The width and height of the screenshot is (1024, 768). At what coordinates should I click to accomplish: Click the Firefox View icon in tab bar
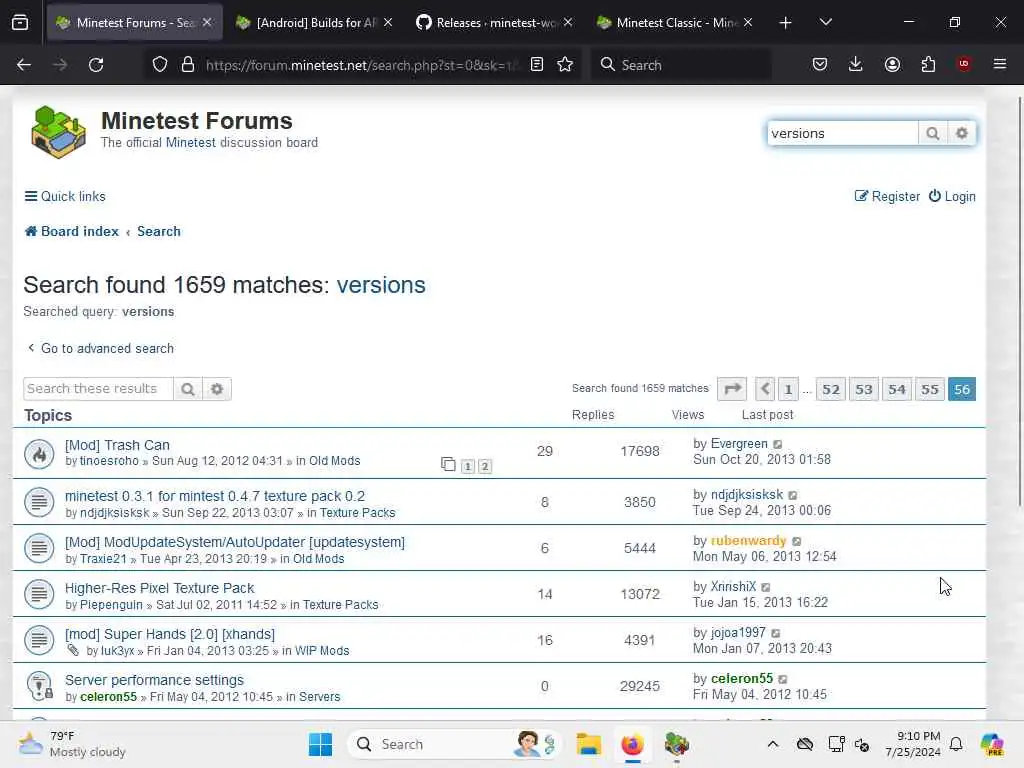(20, 23)
